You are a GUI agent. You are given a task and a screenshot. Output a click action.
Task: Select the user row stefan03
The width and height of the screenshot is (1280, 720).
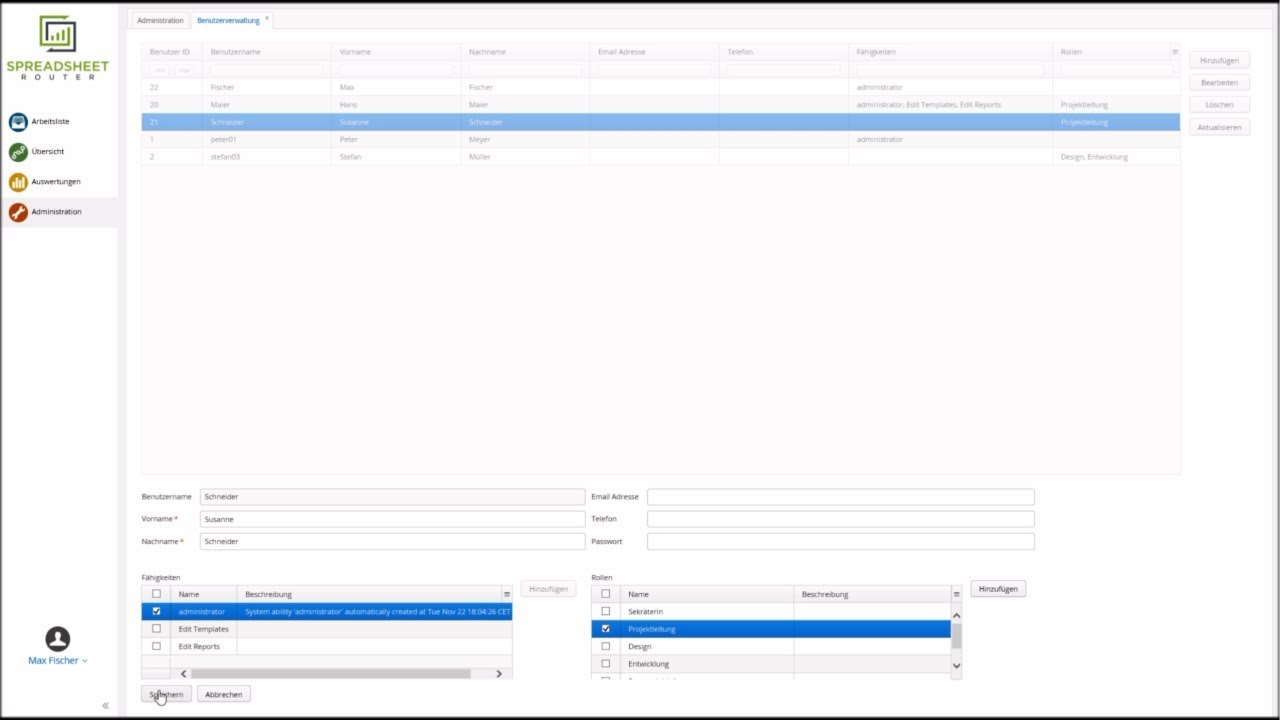pyautogui.click(x=660, y=157)
